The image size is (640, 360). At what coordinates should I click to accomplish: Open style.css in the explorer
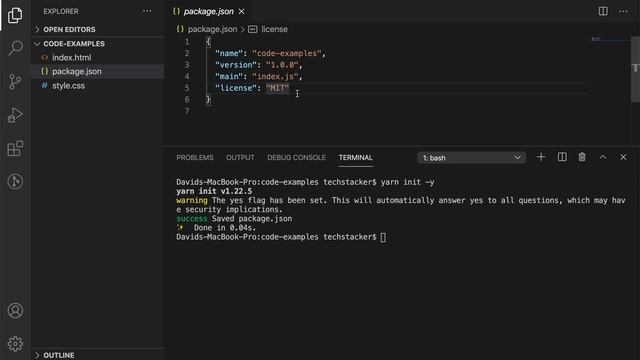tap(98, 86)
